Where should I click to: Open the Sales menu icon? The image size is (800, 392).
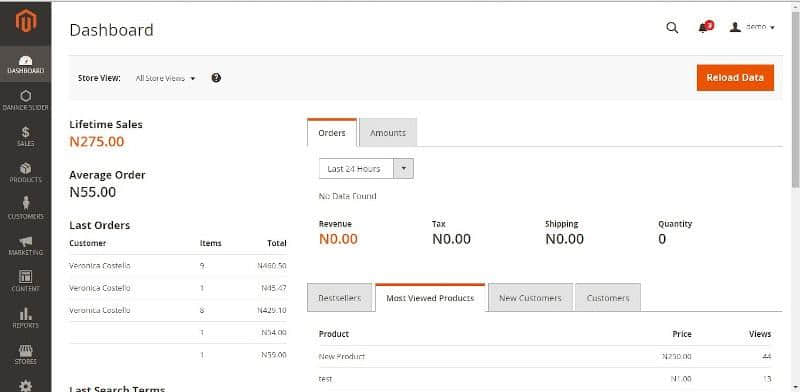pyautogui.click(x=26, y=132)
